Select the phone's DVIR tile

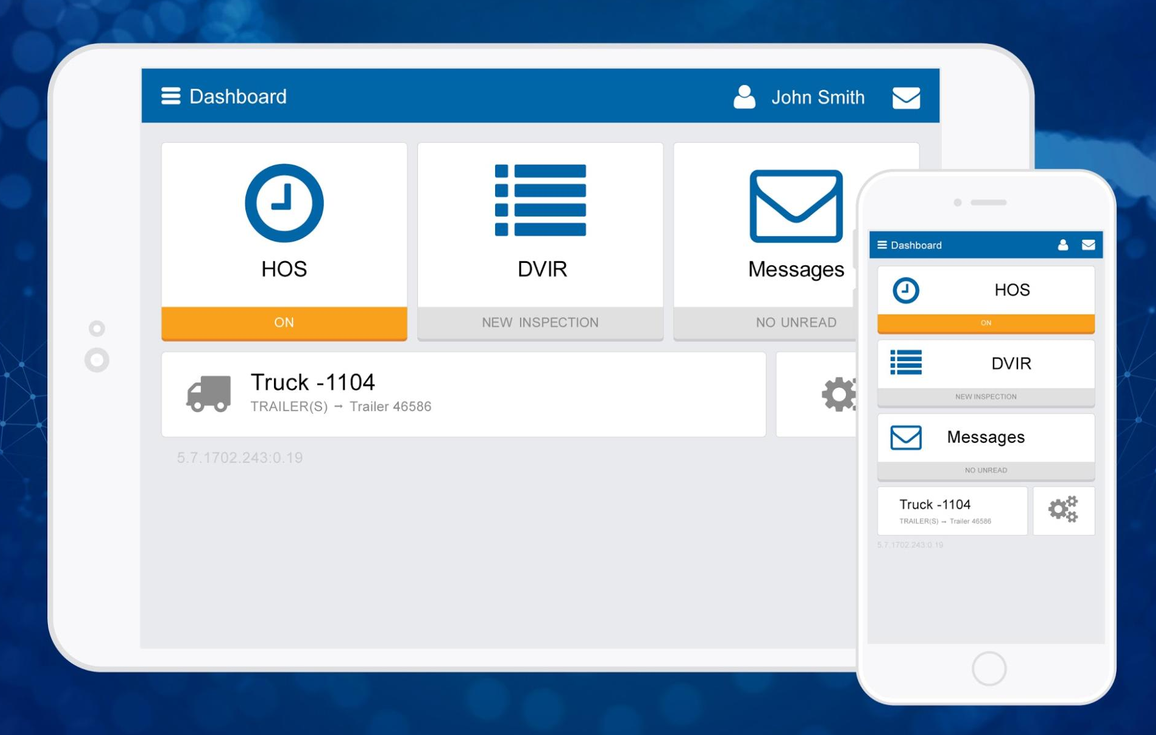[x=986, y=372]
